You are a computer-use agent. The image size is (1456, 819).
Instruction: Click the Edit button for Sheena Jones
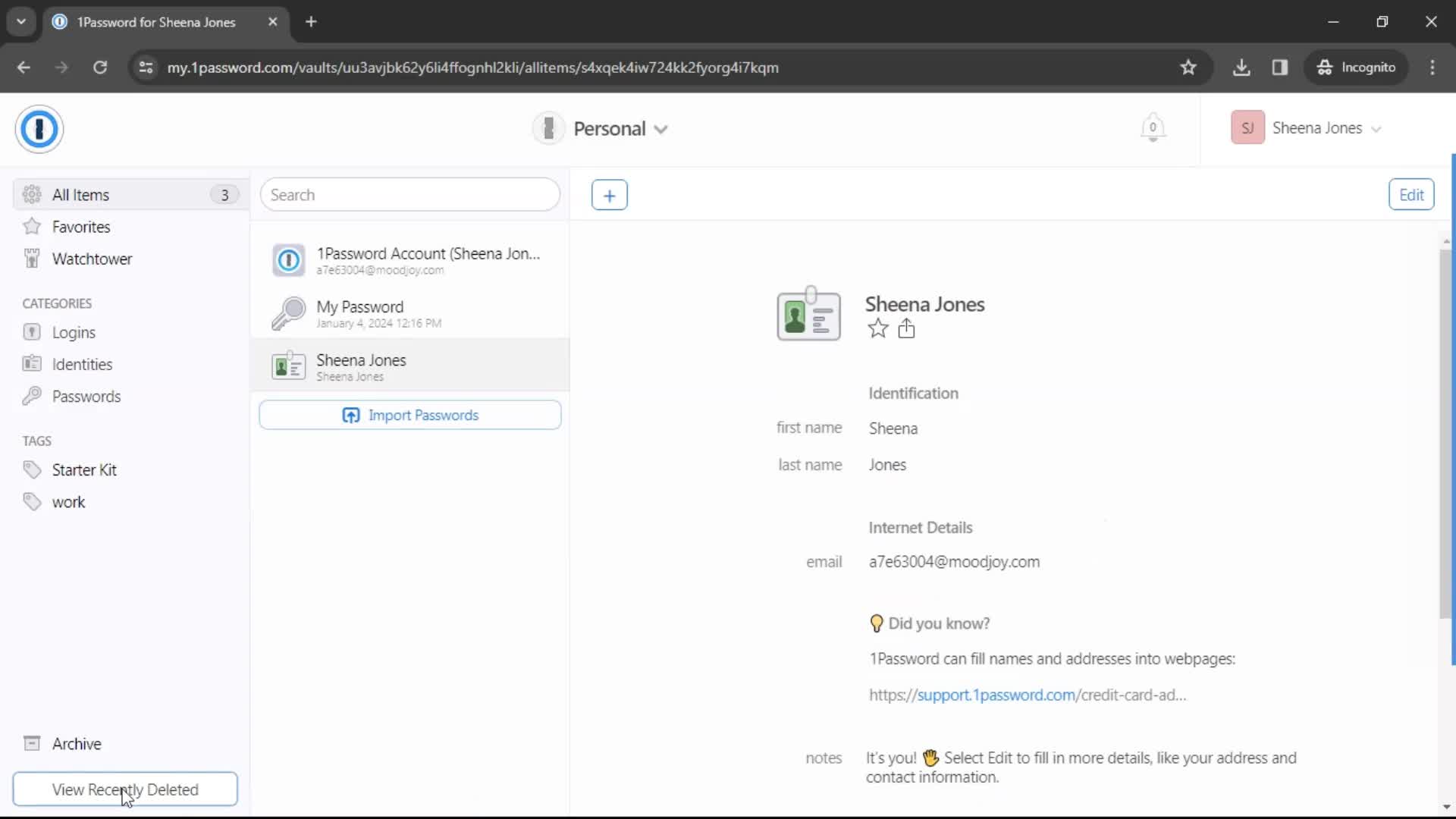click(x=1410, y=194)
